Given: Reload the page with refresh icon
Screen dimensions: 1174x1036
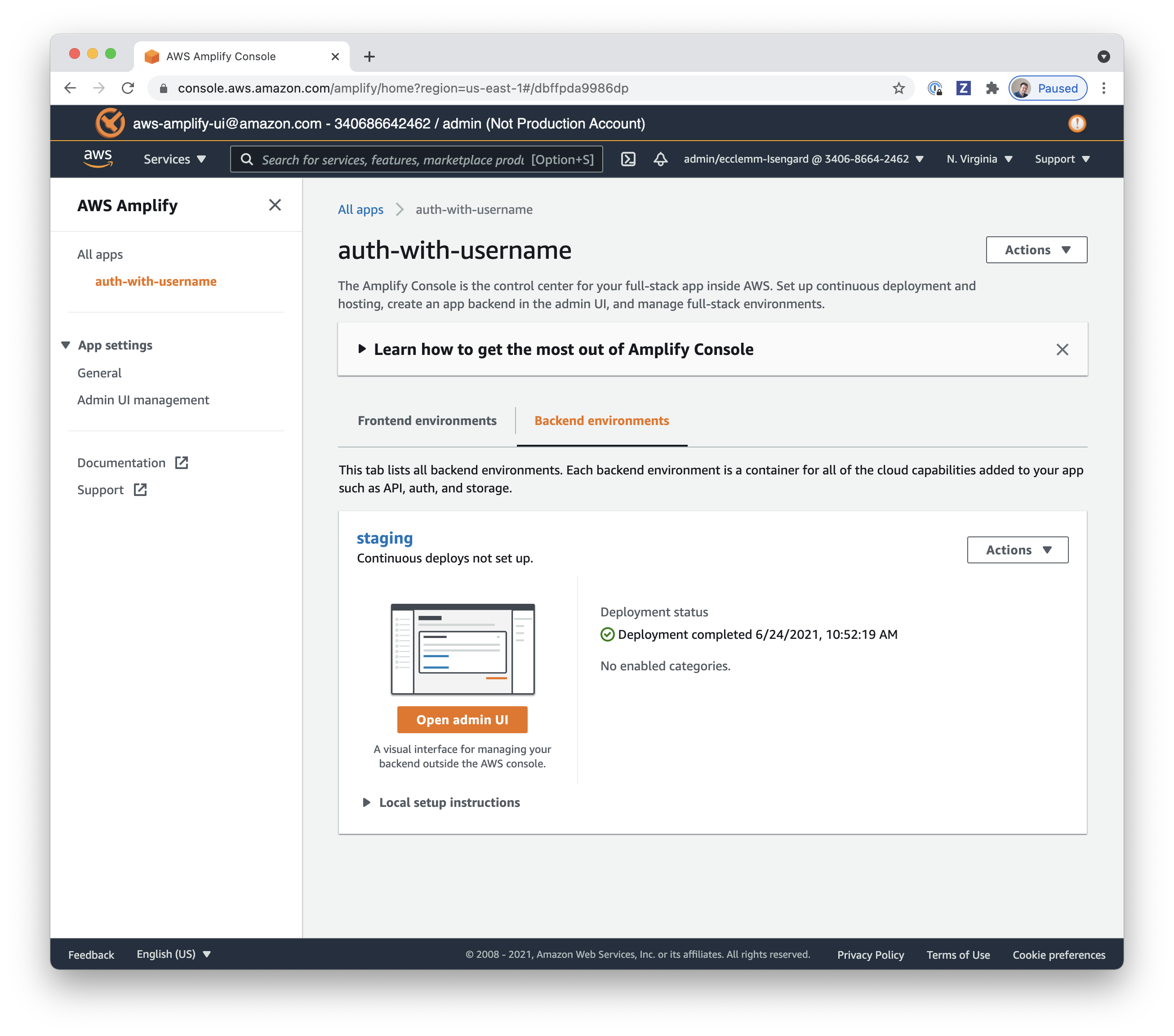Looking at the screenshot, I should [128, 88].
